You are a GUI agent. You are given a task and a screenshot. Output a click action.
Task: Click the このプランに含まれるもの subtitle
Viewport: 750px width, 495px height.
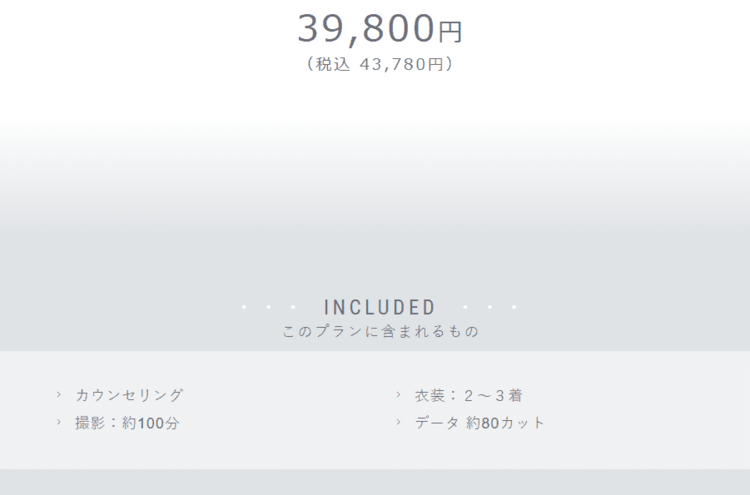point(381,331)
